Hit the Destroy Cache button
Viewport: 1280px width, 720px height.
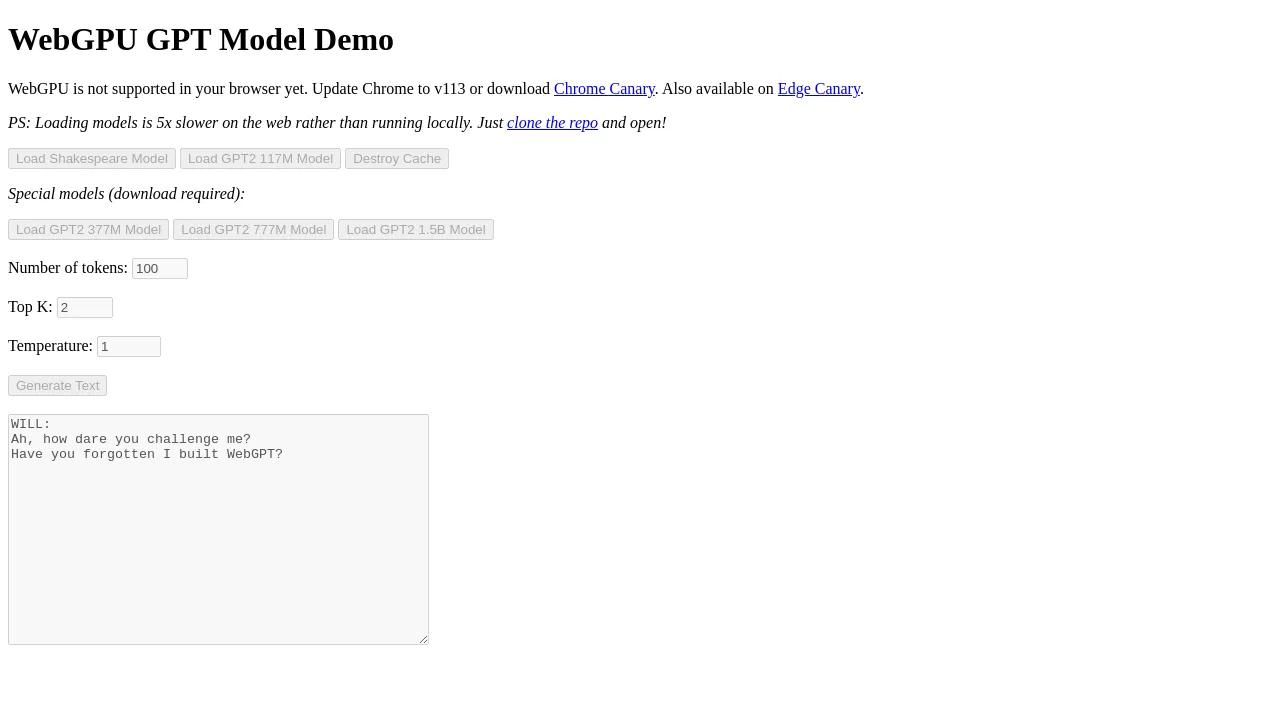click(x=396, y=159)
